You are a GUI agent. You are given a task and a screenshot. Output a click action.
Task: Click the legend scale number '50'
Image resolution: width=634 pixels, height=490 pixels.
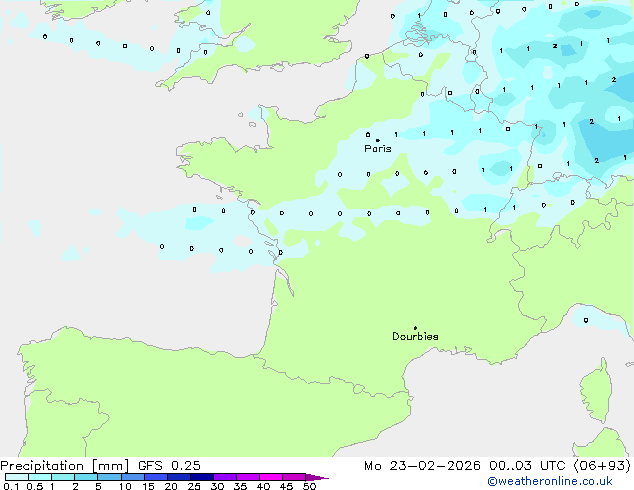[310, 486]
